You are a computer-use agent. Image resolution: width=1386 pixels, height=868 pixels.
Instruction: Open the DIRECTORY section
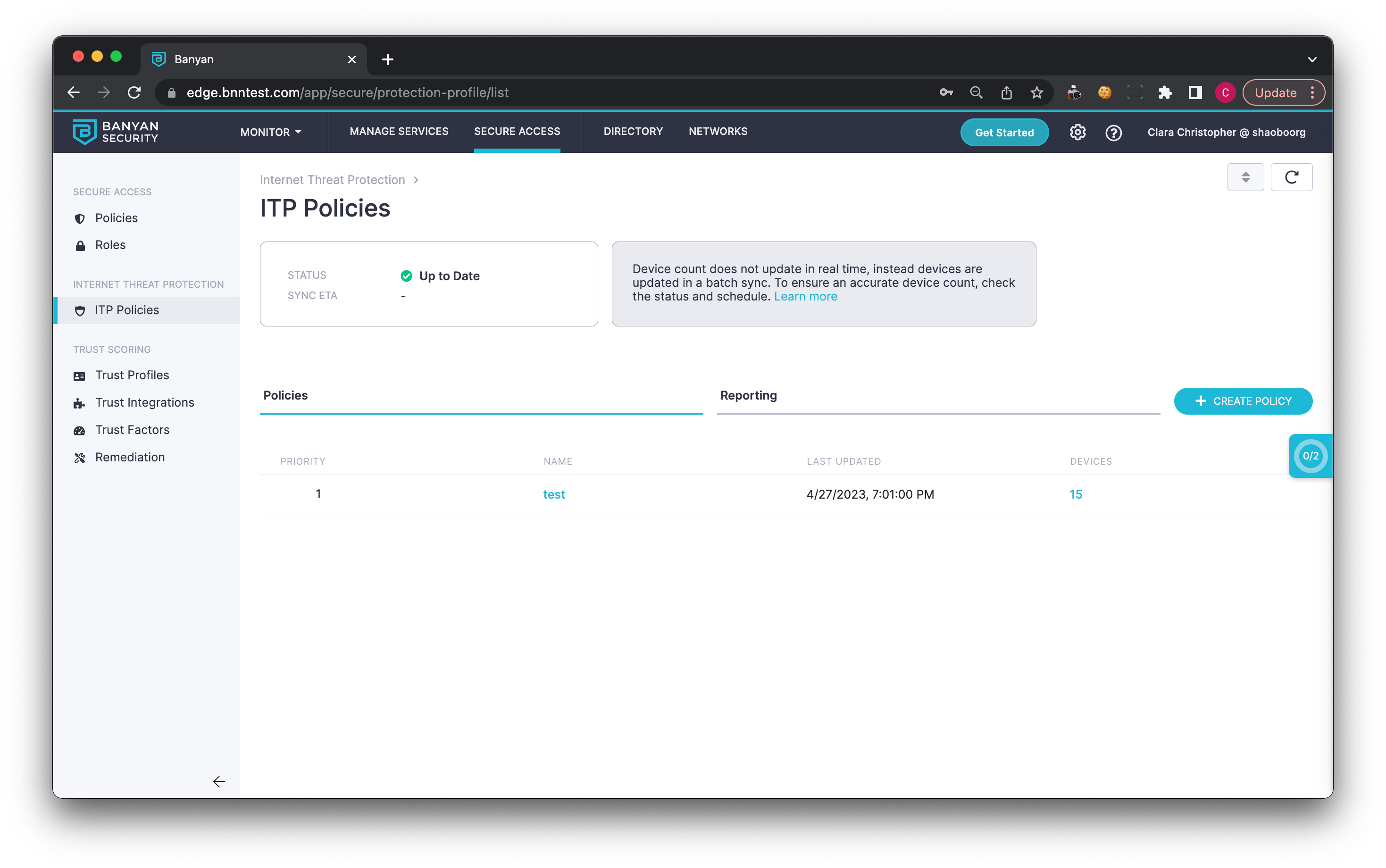(x=633, y=132)
